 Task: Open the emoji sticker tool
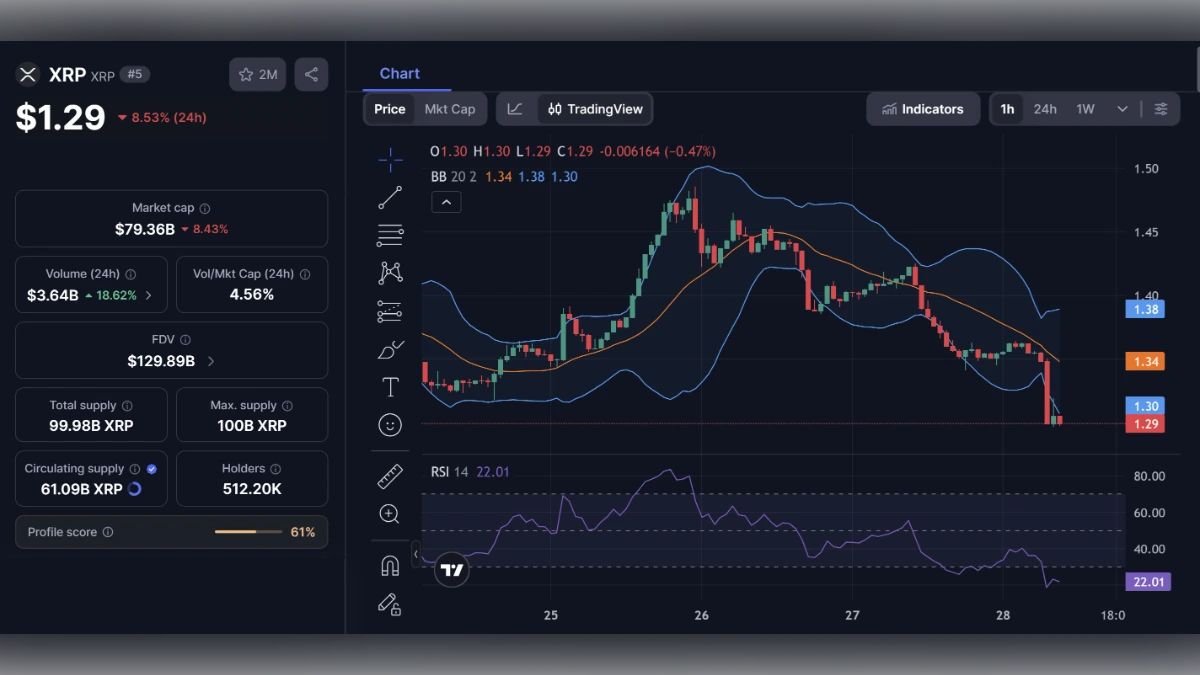(390, 424)
